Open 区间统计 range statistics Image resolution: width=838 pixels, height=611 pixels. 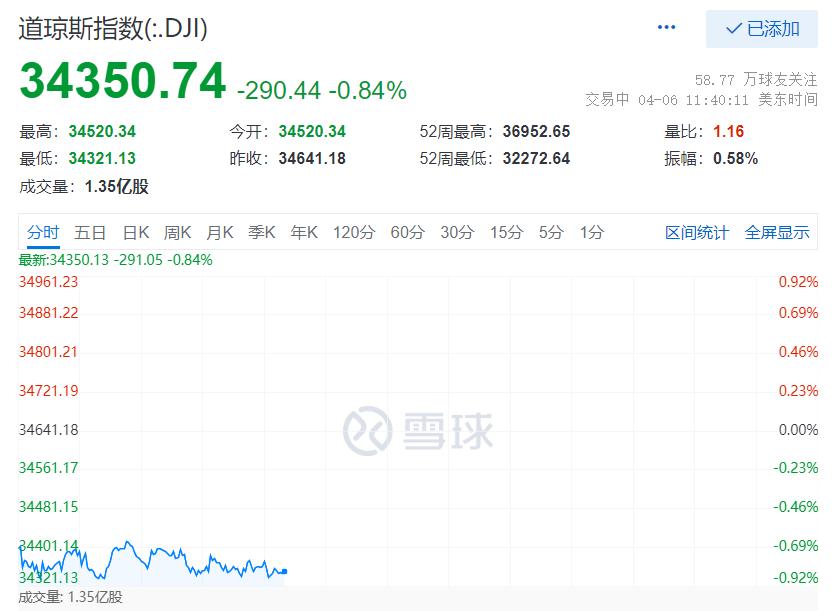(697, 233)
